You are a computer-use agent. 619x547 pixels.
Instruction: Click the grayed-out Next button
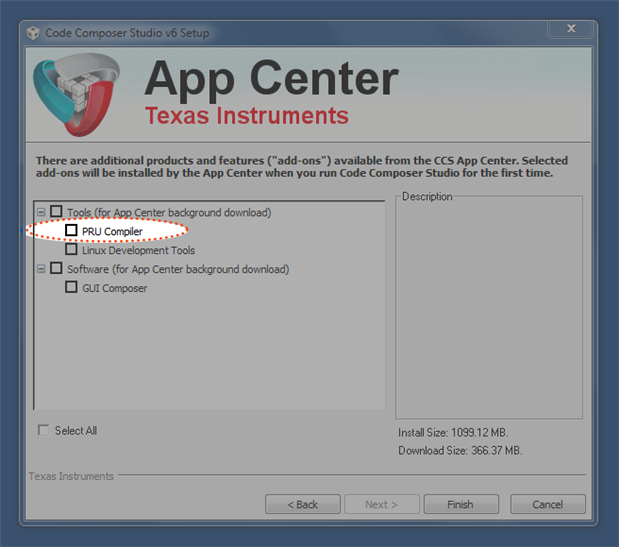point(382,504)
